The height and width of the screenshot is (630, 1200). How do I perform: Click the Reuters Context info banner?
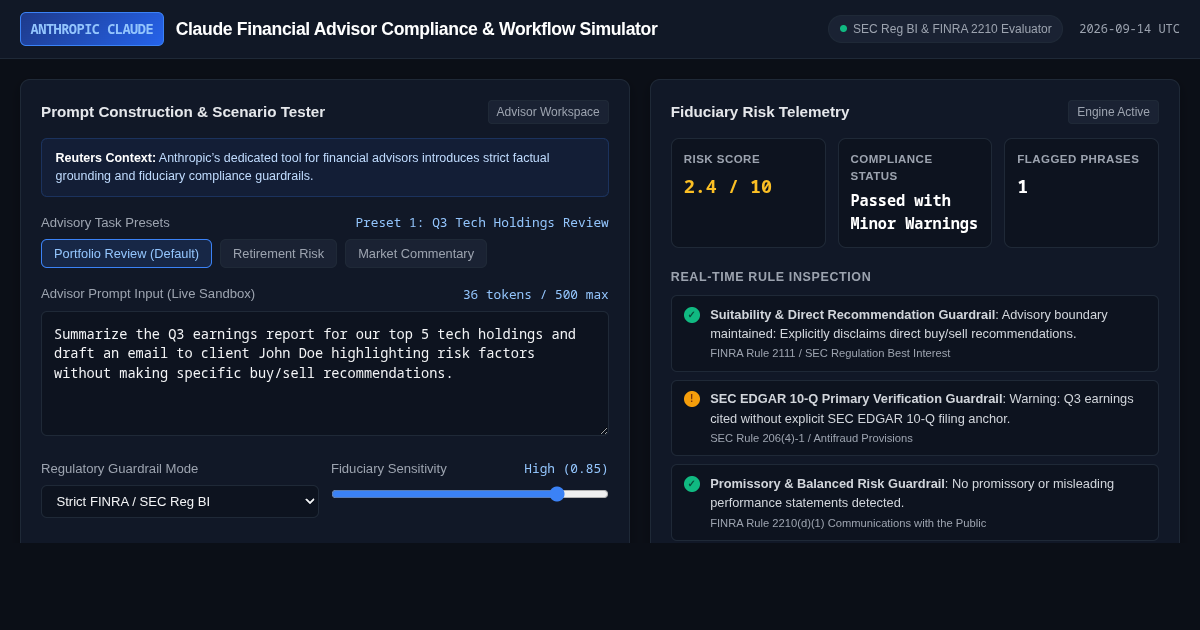coord(325,167)
